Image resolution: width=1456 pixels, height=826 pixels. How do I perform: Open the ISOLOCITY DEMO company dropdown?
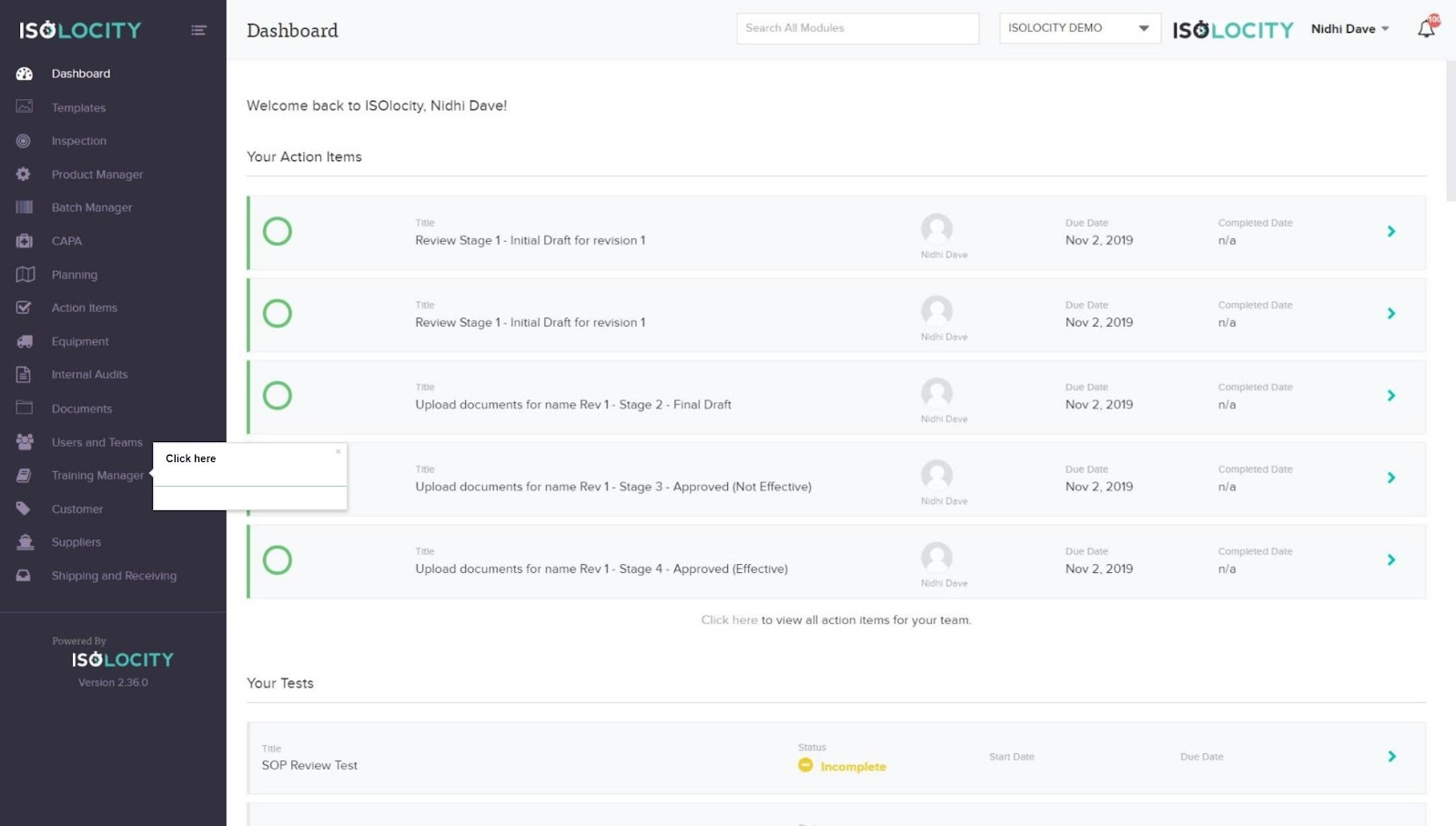pyautogui.click(x=1079, y=28)
